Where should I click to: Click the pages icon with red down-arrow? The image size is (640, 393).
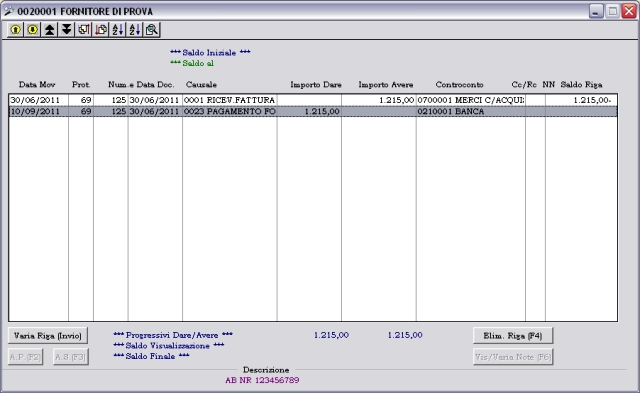(101, 30)
